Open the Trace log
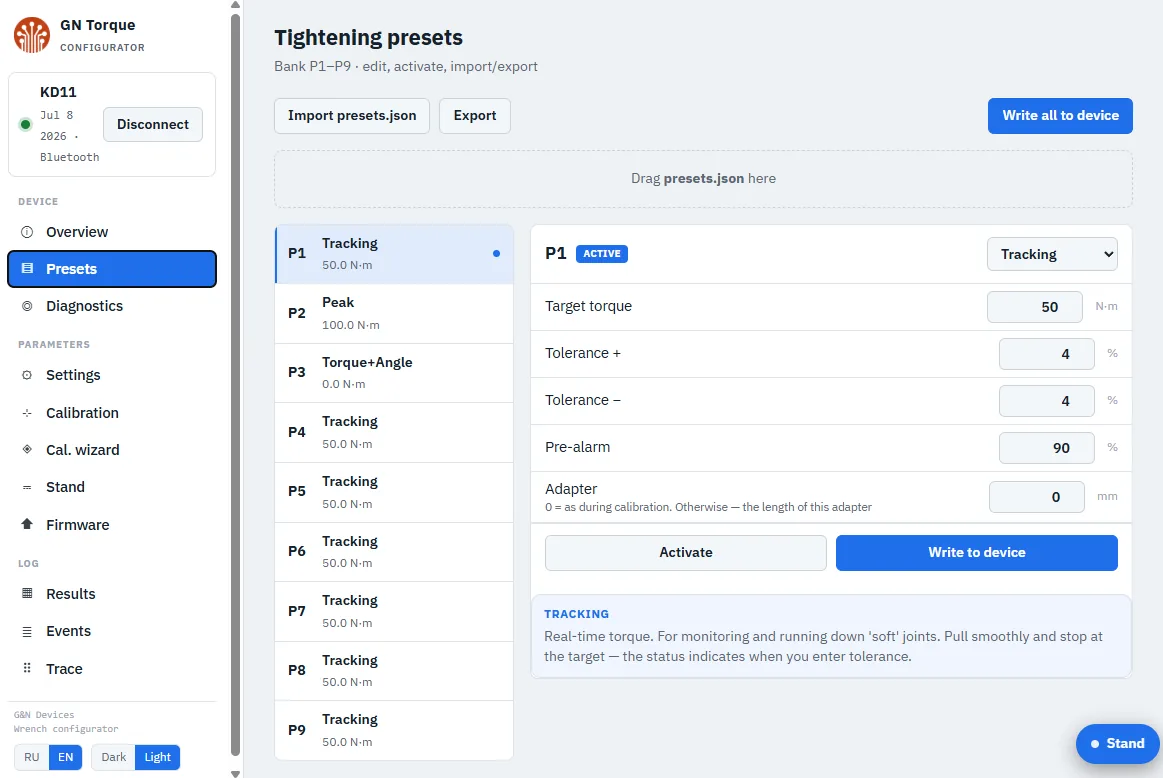 tap(112, 668)
